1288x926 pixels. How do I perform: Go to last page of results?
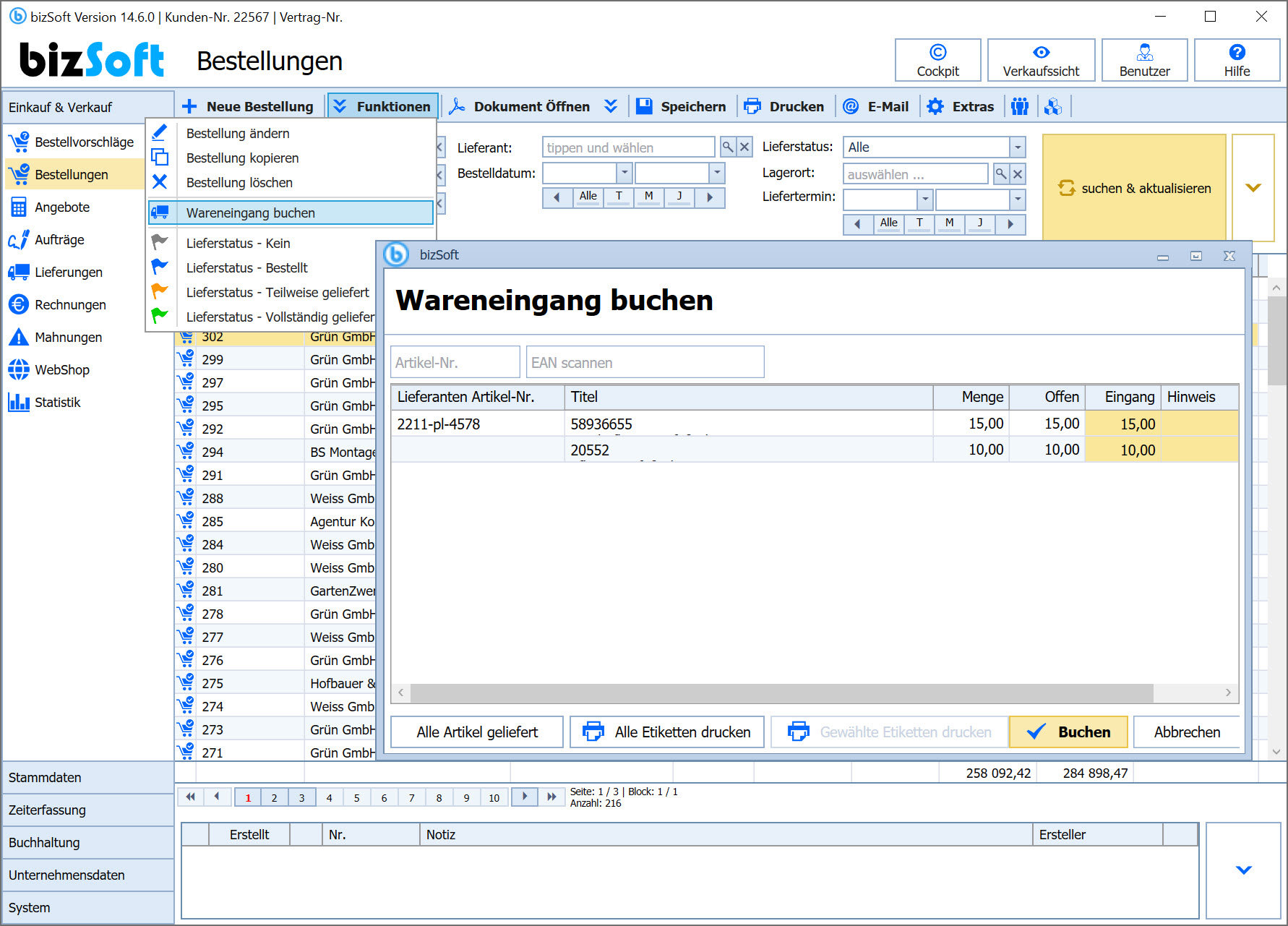coord(551,797)
